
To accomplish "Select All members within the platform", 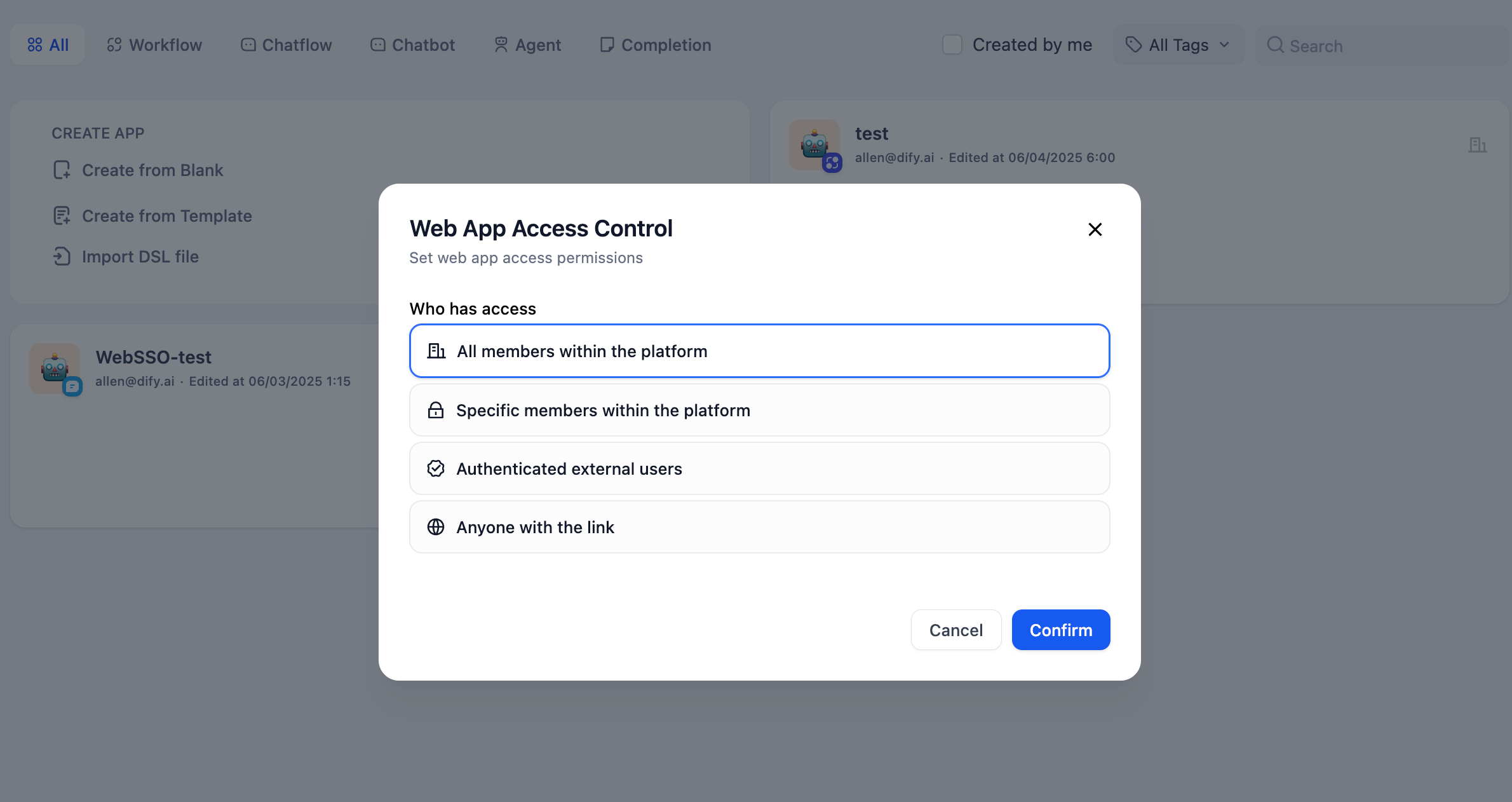I will point(759,351).
